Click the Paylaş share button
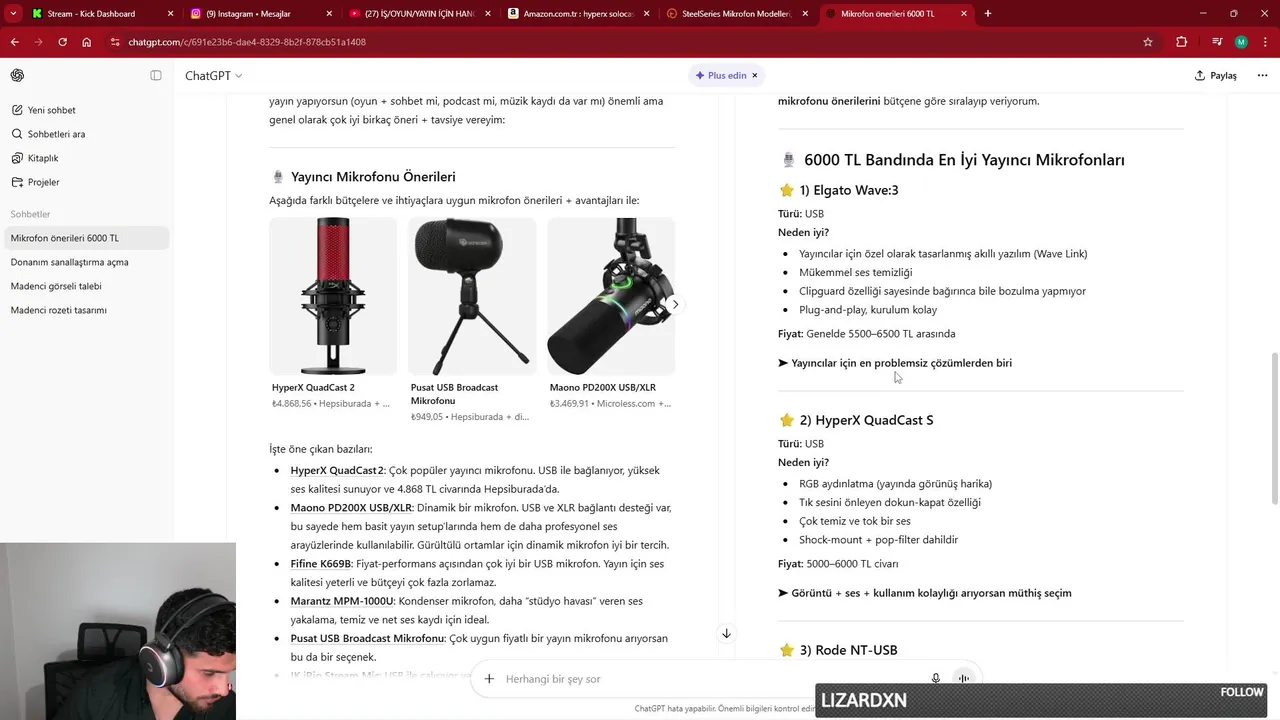Image resolution: width=1280 pixels, height=720 pixels. coord(1216,75)
